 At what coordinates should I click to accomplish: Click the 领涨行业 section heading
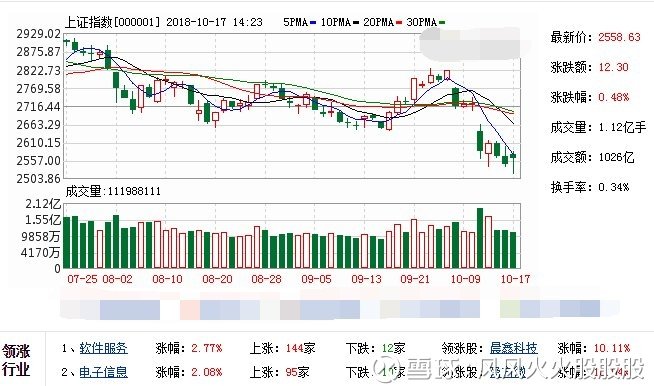pyautogui.click(x=16, y=360)
